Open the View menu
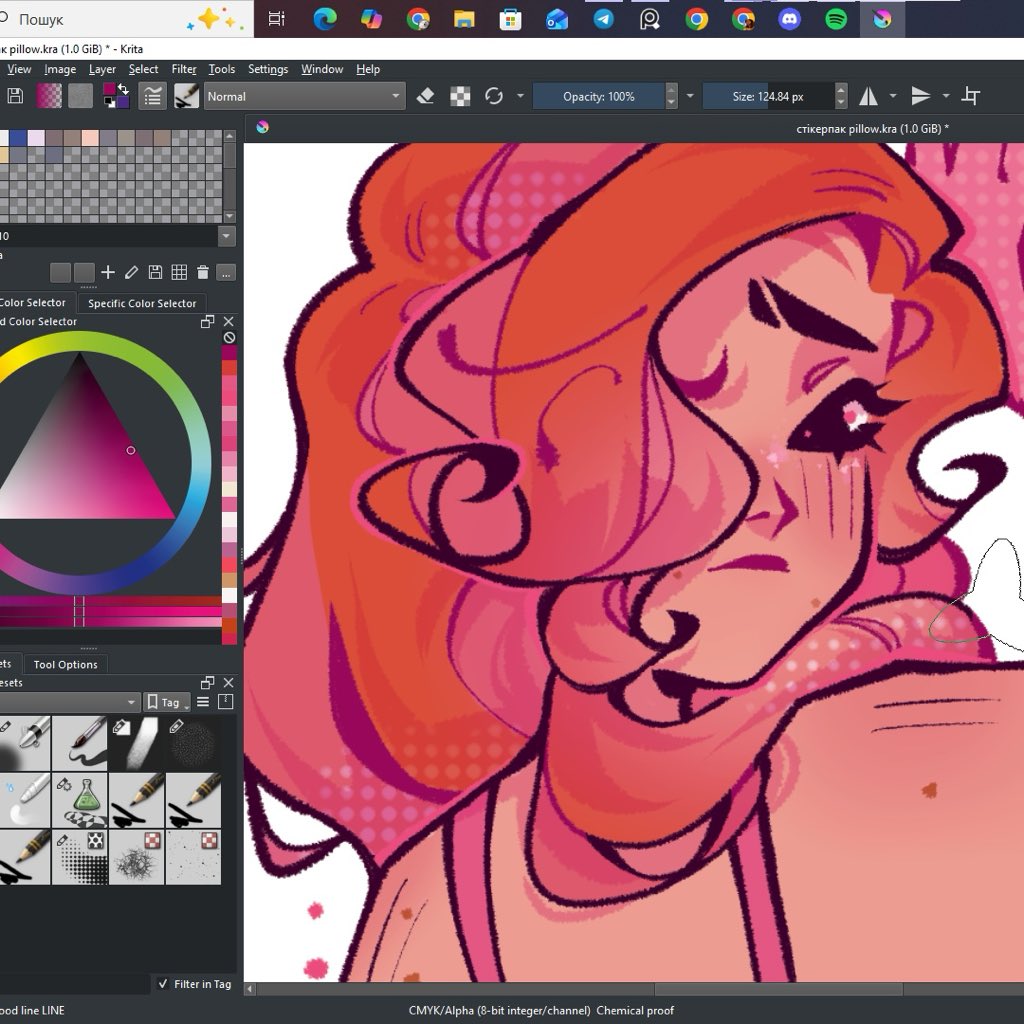Screen dimensions: 1024x1024 pyautogui.click(x=19, y=69)
